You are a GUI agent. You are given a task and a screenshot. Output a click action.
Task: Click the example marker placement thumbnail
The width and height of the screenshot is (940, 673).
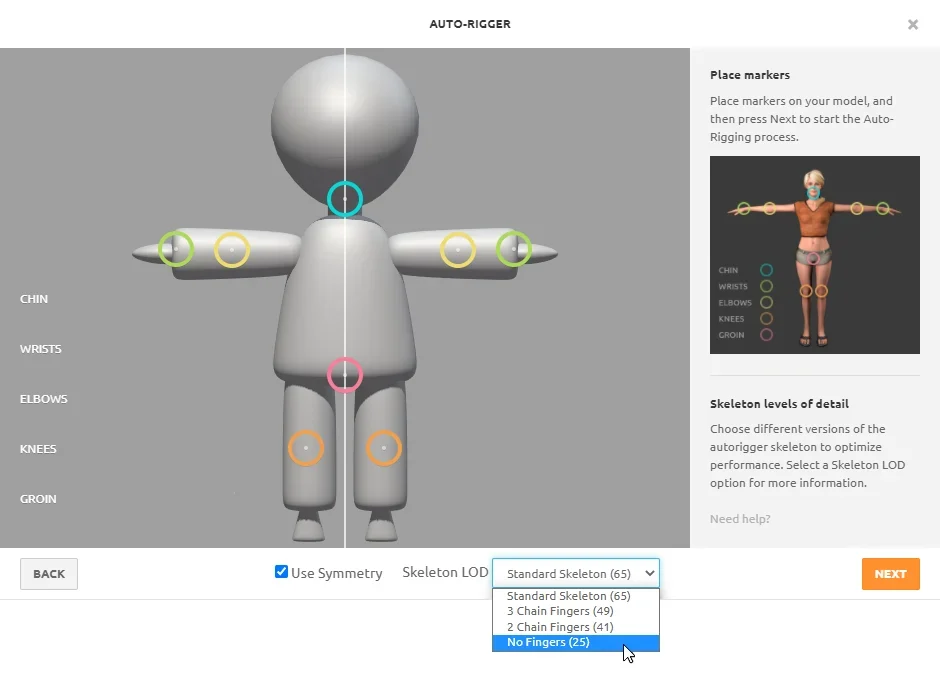tap(815, 255)
